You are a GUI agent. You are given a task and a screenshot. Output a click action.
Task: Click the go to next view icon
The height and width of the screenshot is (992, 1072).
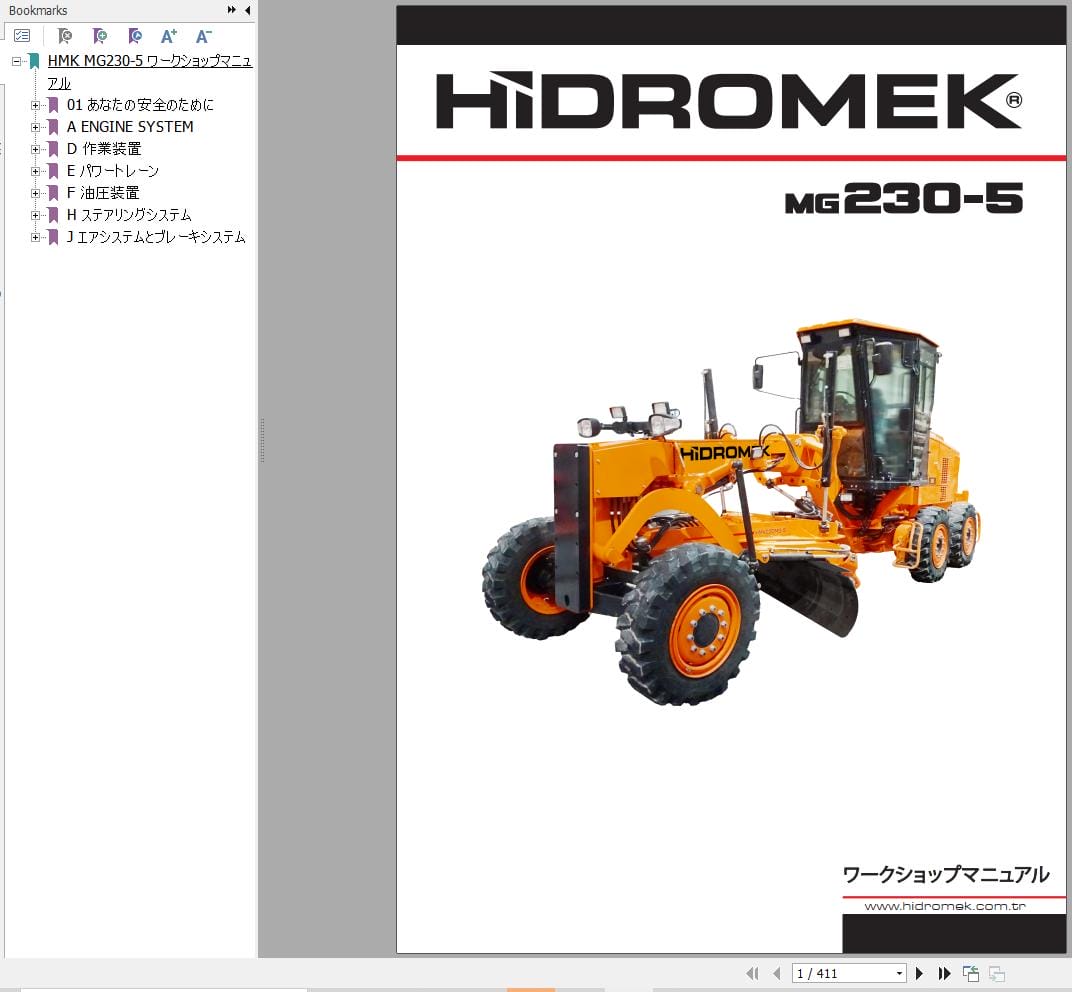coord(997,974)
